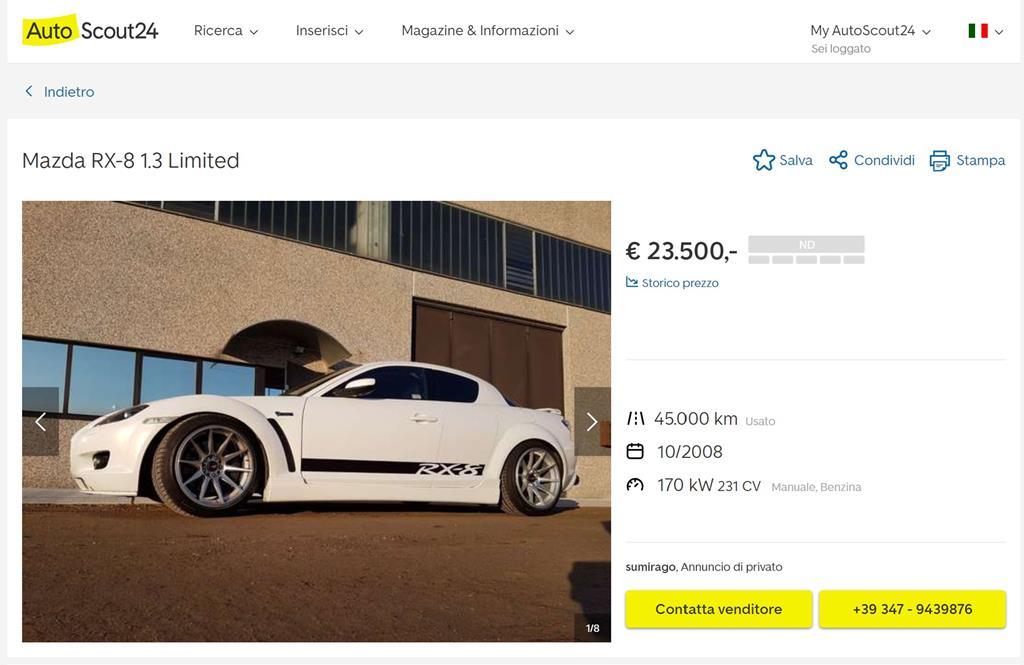Viewport: 1024px width, 665px height.
Task: Click the Storico prezzo chart icon
Action: tap(632, 283)
